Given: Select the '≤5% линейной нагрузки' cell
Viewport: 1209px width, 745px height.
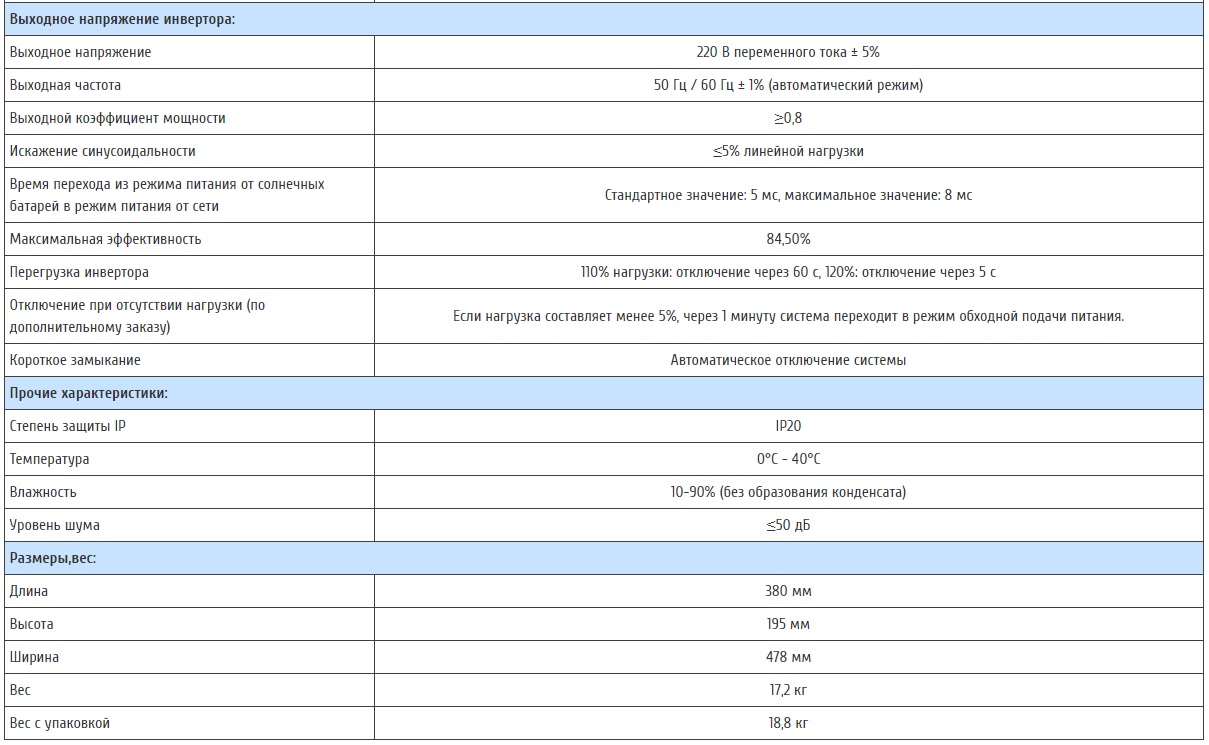Looking at the screenshot, I should [x=788, y=151].
